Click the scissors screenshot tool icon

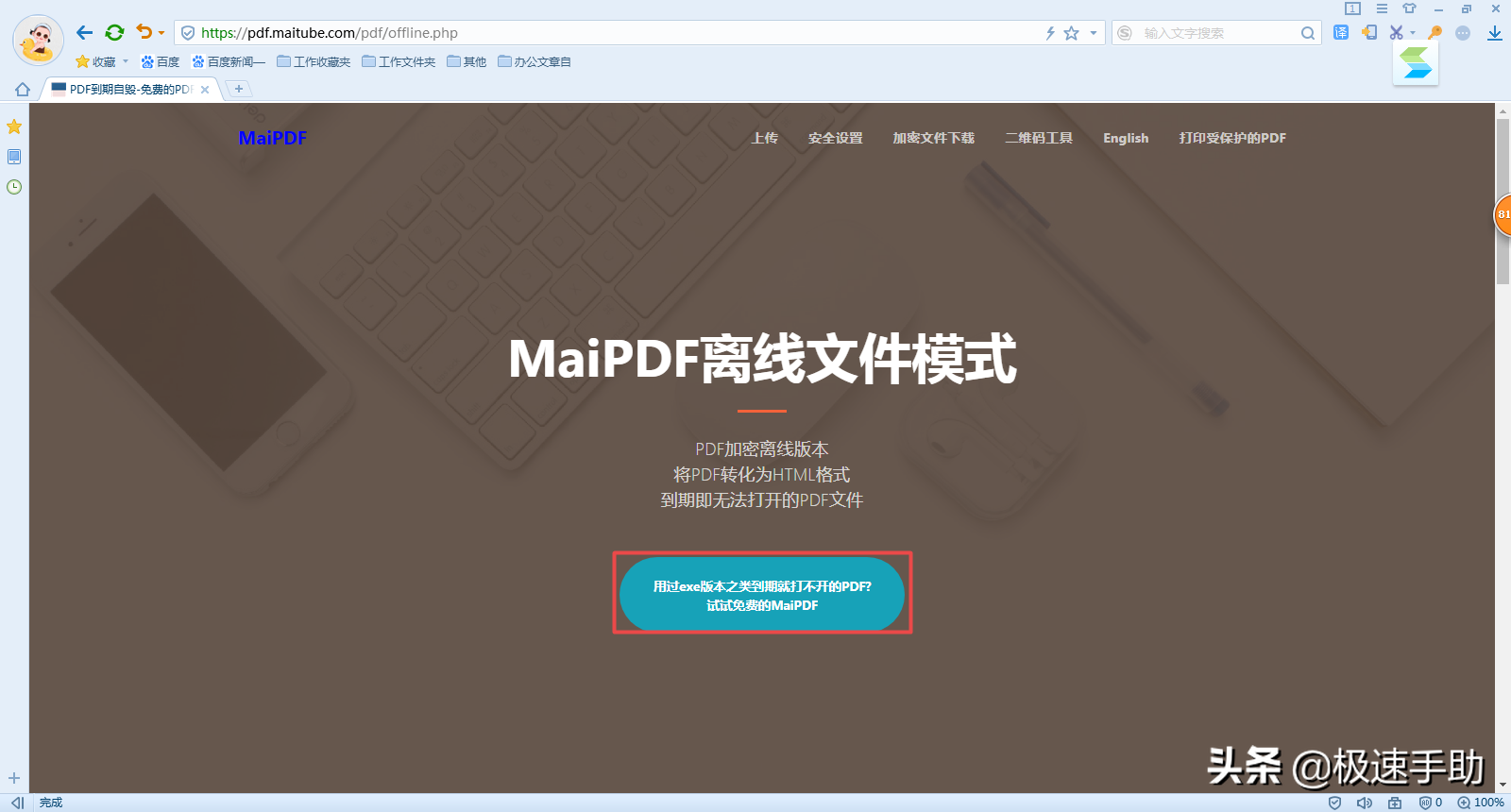click(1396, 32)
